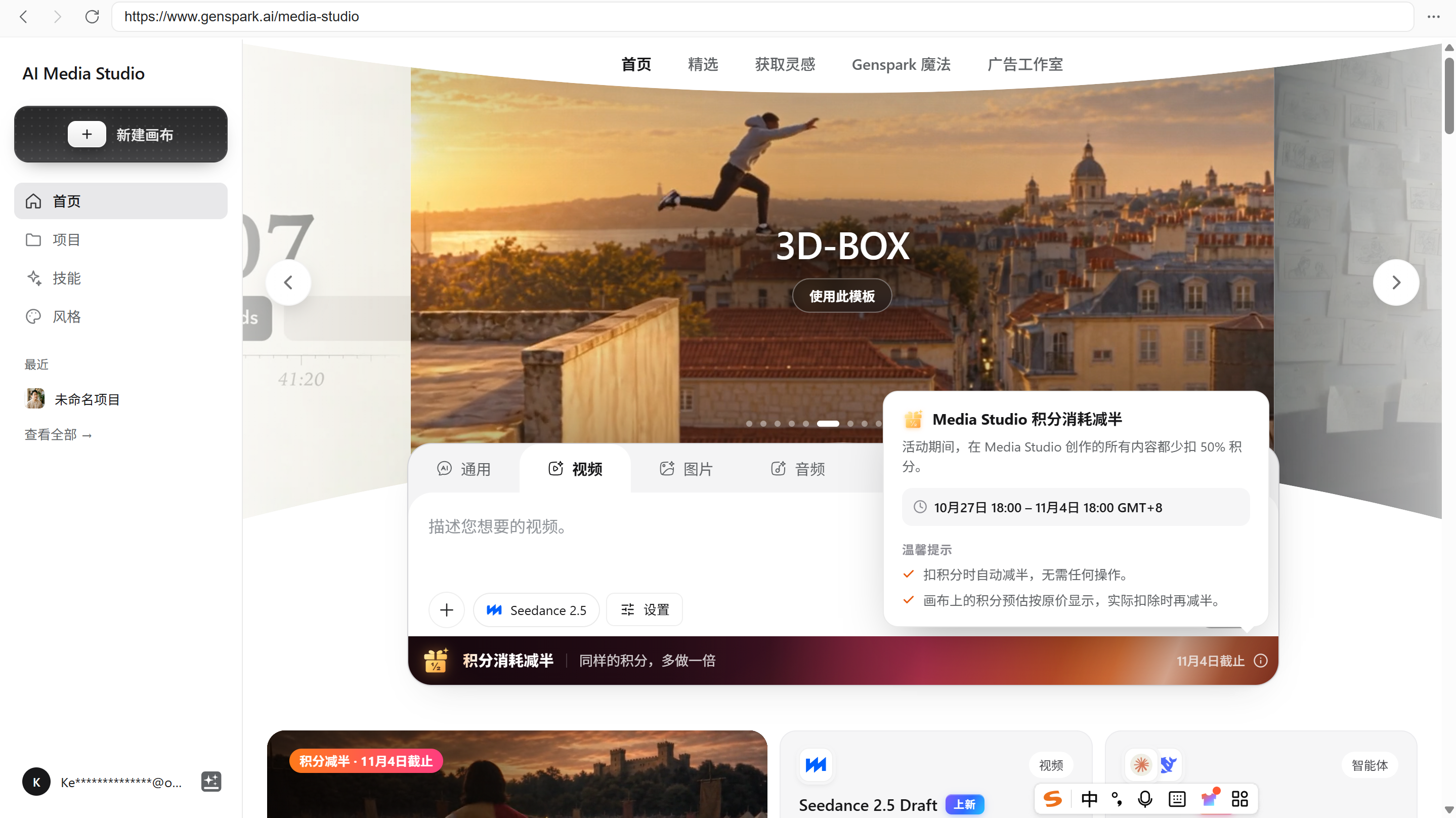Viewport: 1456px width, 818px height.
Task: Open 精选 in top navigation
Action: click(x=703, y=64)
